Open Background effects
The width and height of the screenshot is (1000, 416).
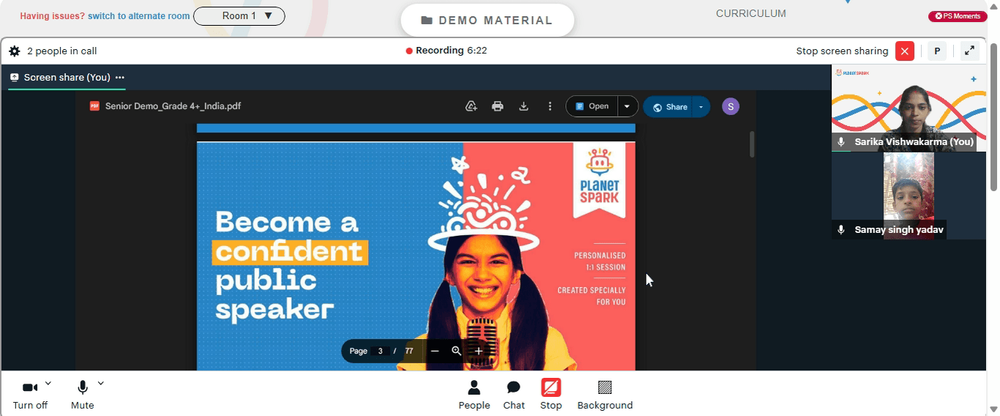tap(605, 395)
